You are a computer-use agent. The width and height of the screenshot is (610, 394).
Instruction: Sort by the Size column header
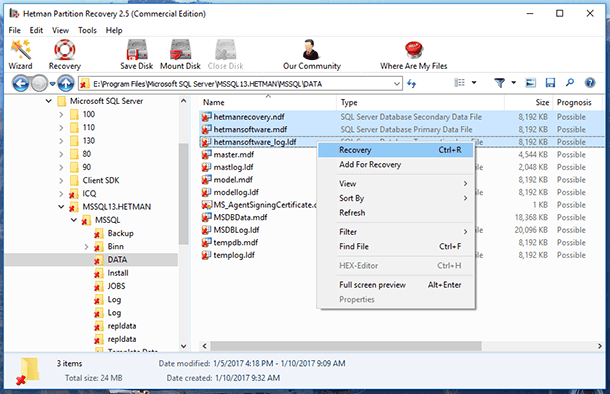(529, 103)
